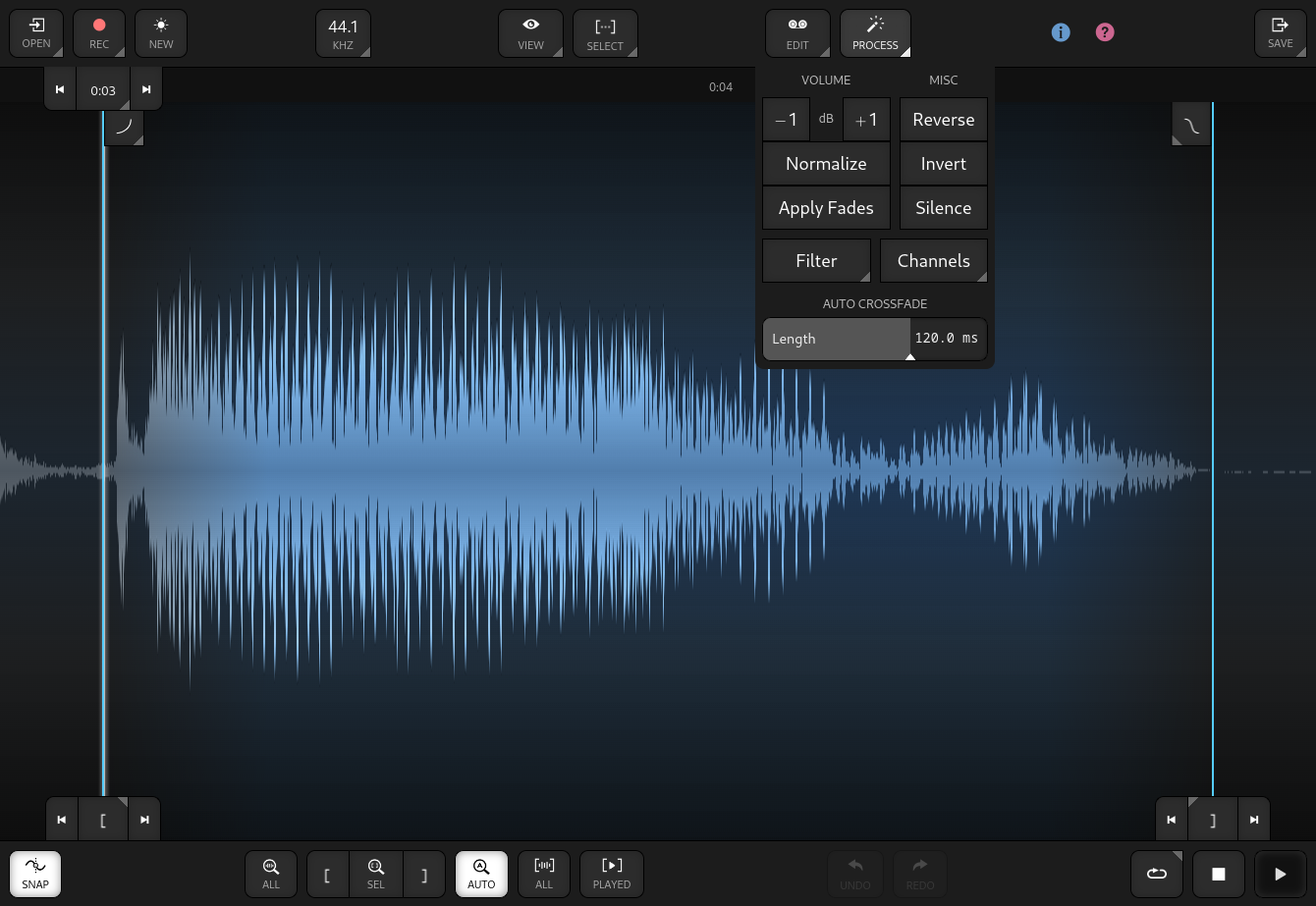Zoom to selection with SEL

(x=376, y=874)
